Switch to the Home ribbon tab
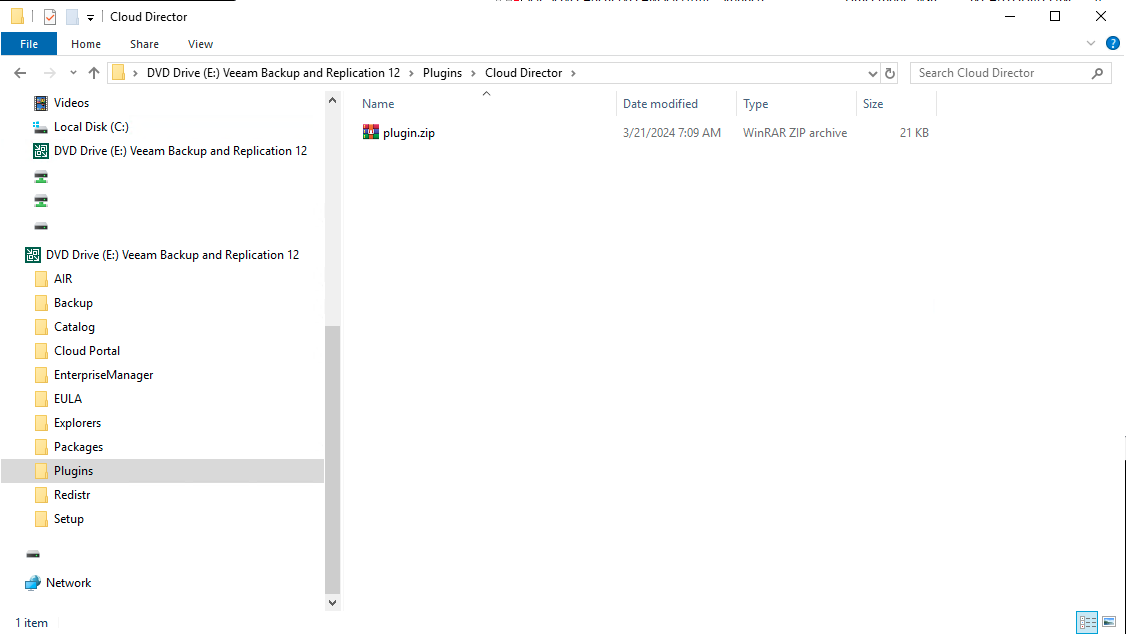The width and height of the screenshot is (1126, 634). 85,44
